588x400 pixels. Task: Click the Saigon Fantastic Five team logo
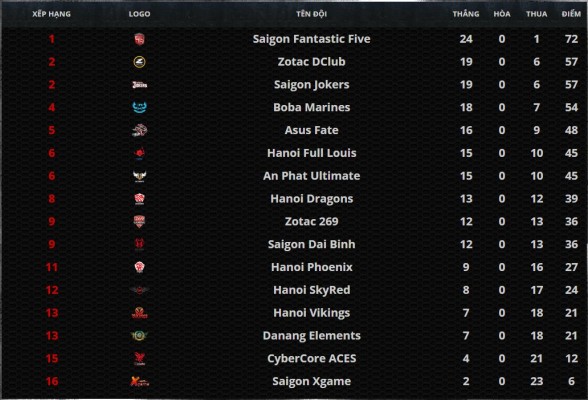pos(140,39)
